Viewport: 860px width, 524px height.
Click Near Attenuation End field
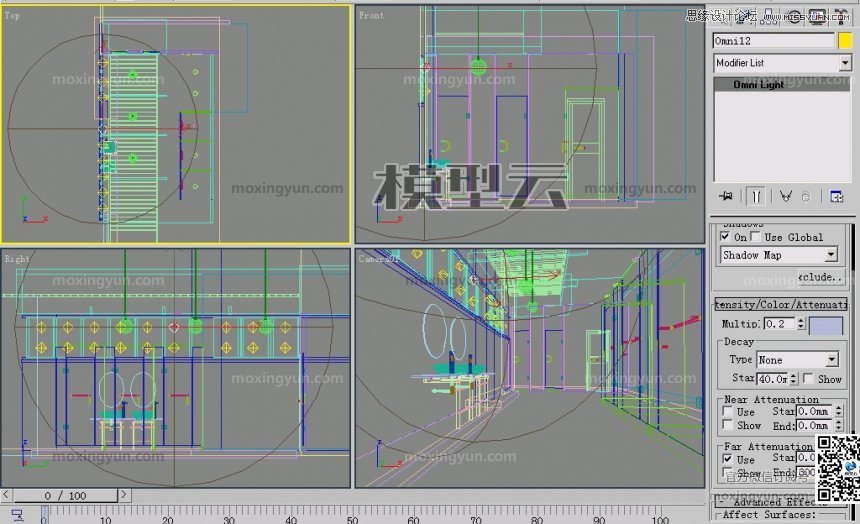tap(815, 425)
